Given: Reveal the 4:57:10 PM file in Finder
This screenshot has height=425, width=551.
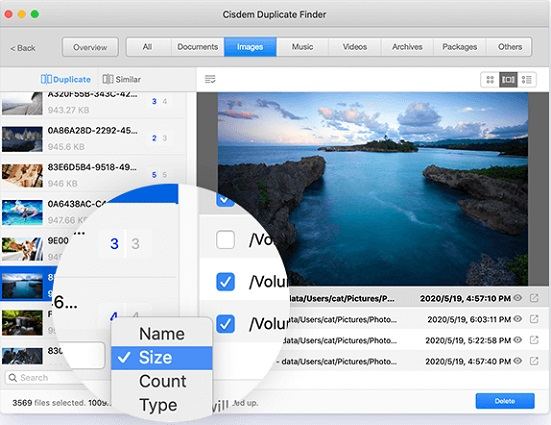Looking at the screenshot, I should 534,298.
